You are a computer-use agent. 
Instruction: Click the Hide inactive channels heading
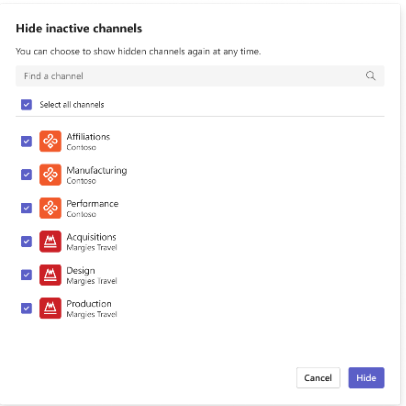[79, 28]
